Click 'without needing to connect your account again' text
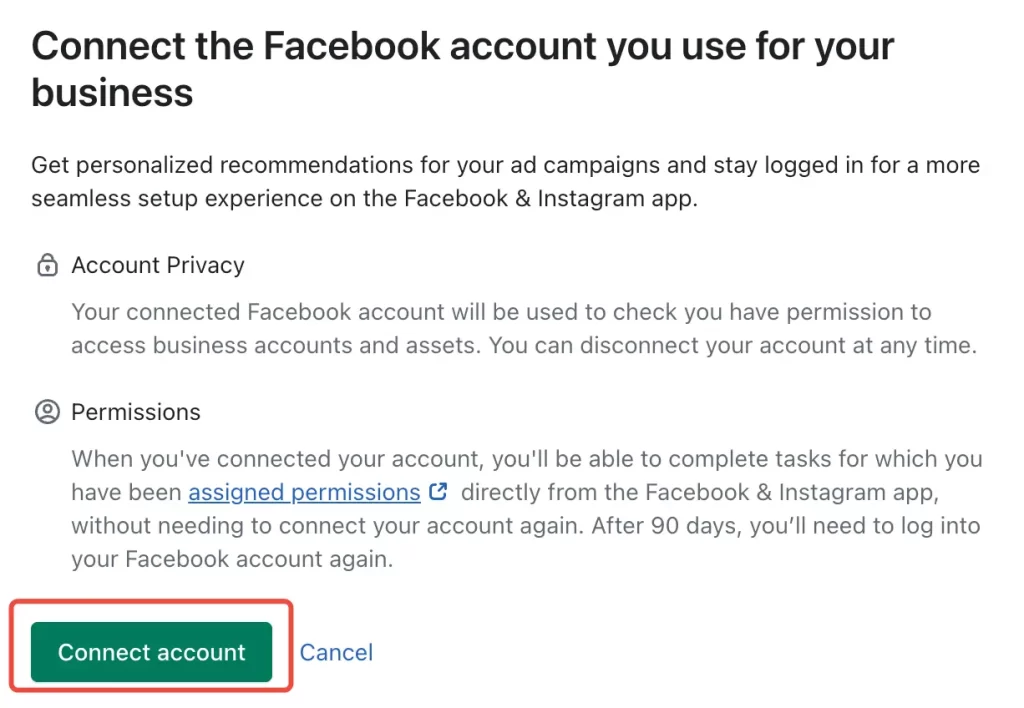The height and width of the screenshot is (708, 1024). pyautogui.click(x=328, y=526)
